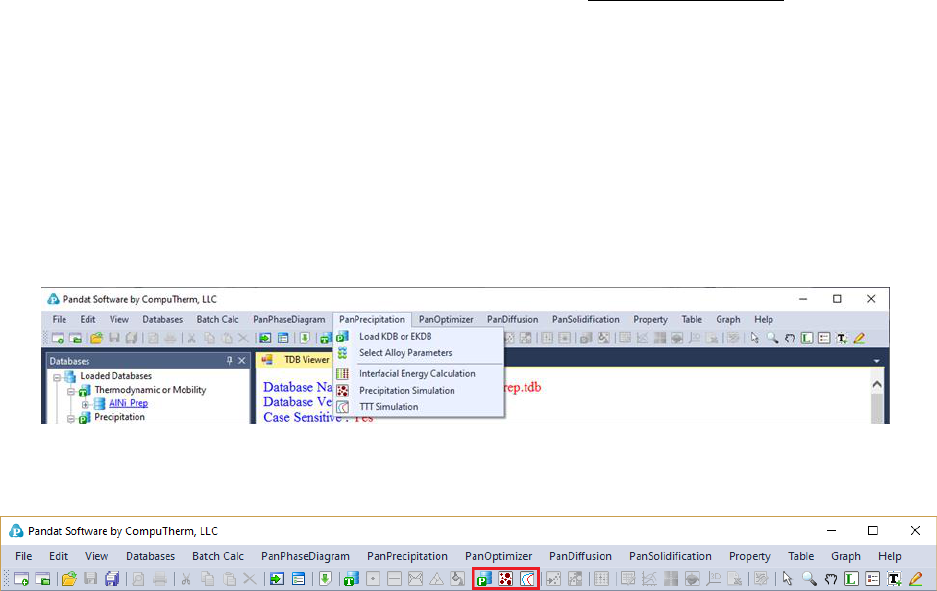Click the pencil draw icon in lower window toolbar
Screen dimensions: 937x591
[x=915, y=578]
